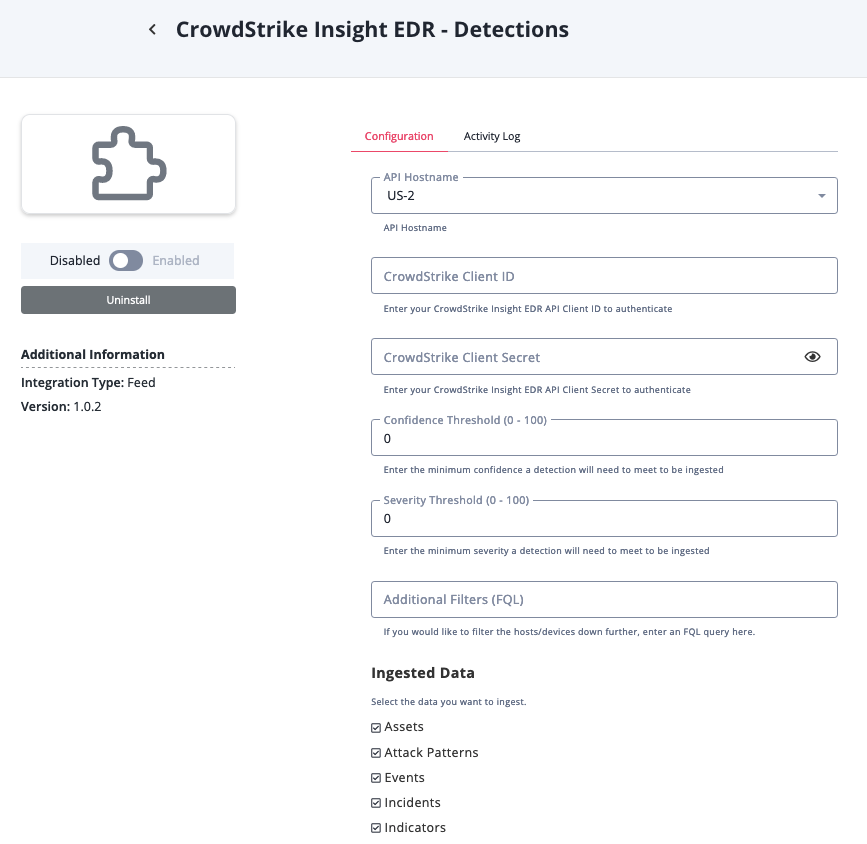Expand API Hostname using the caret arrow
This screenshot has height=844, width=867.
click(x=822, y=196)
